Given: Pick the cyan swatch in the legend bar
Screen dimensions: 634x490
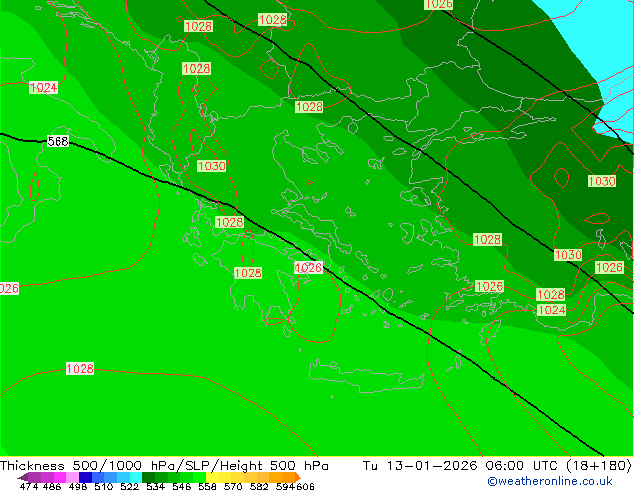Looking at the screenshot, I should pyautogui.click(x=135, y=477).
